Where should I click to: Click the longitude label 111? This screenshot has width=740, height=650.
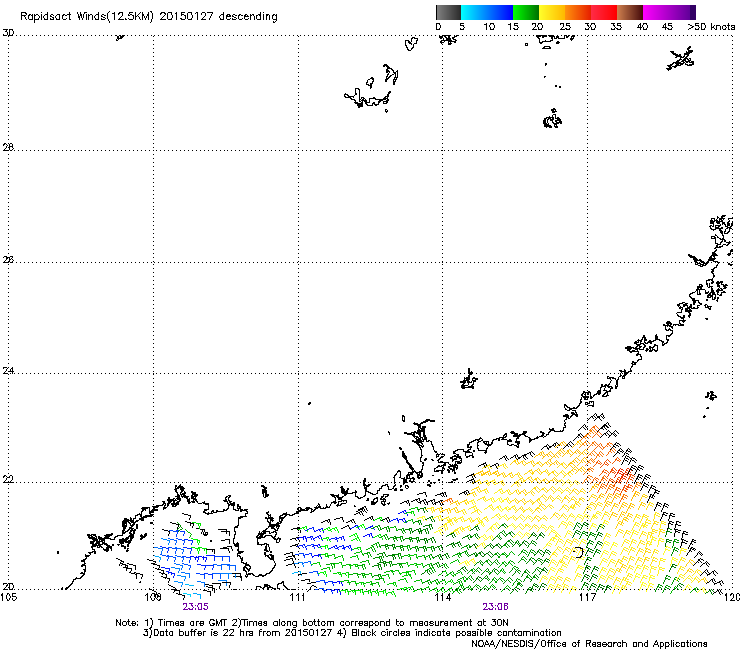click(x=297, y=598)
